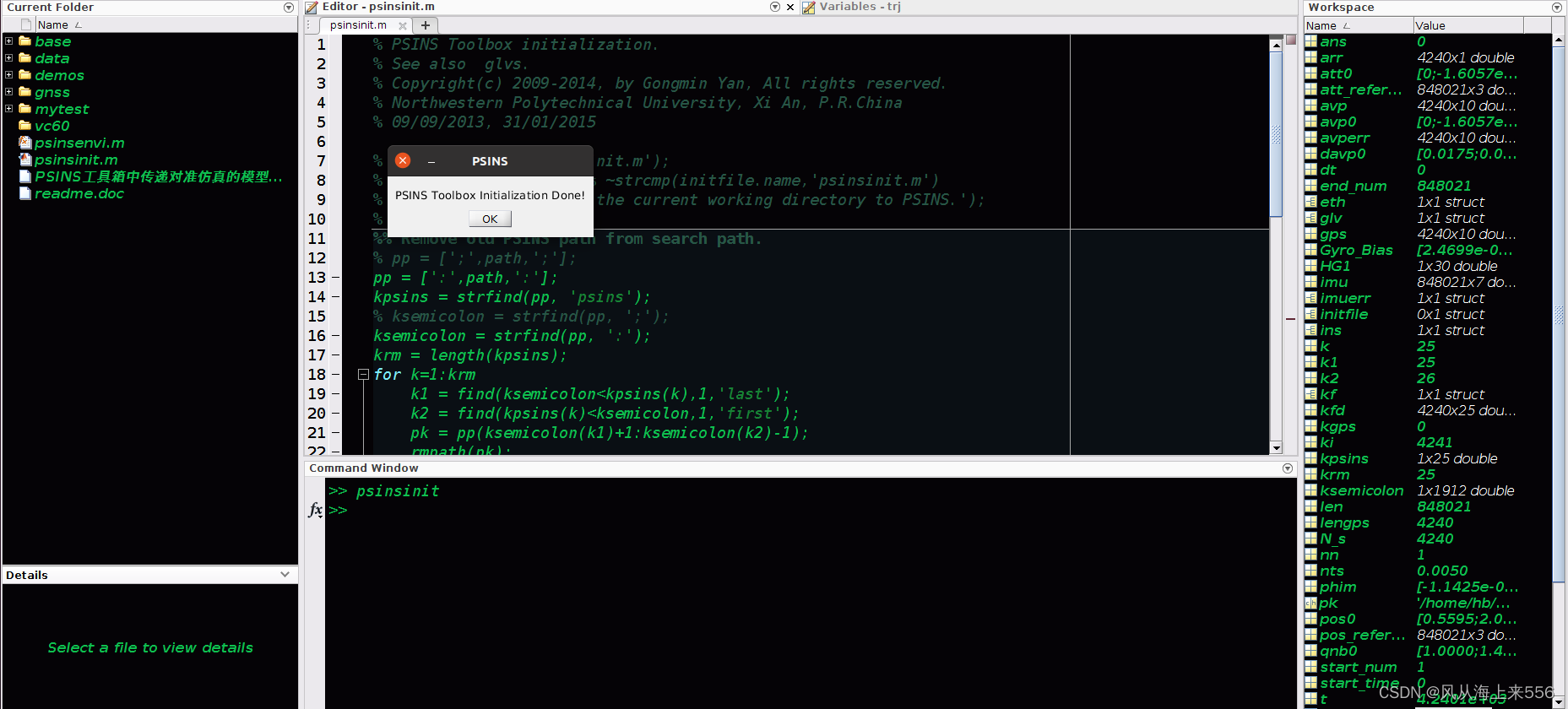Viewport: 1568px width, 709px height.
Task: Click the command prompt input line
Action: [811, 511]
